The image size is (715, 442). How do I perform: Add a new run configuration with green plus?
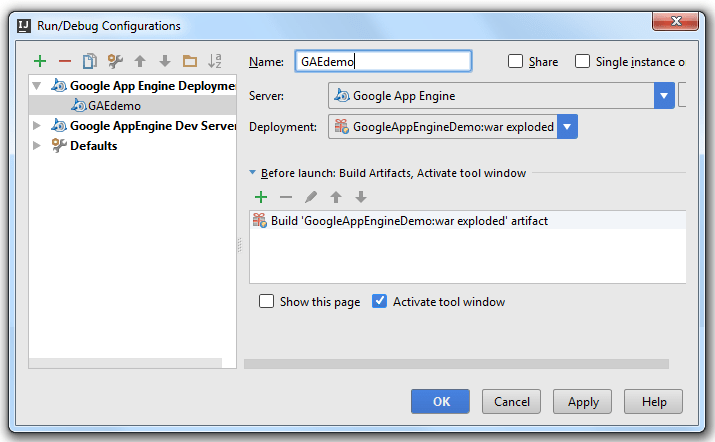point(40,61)
